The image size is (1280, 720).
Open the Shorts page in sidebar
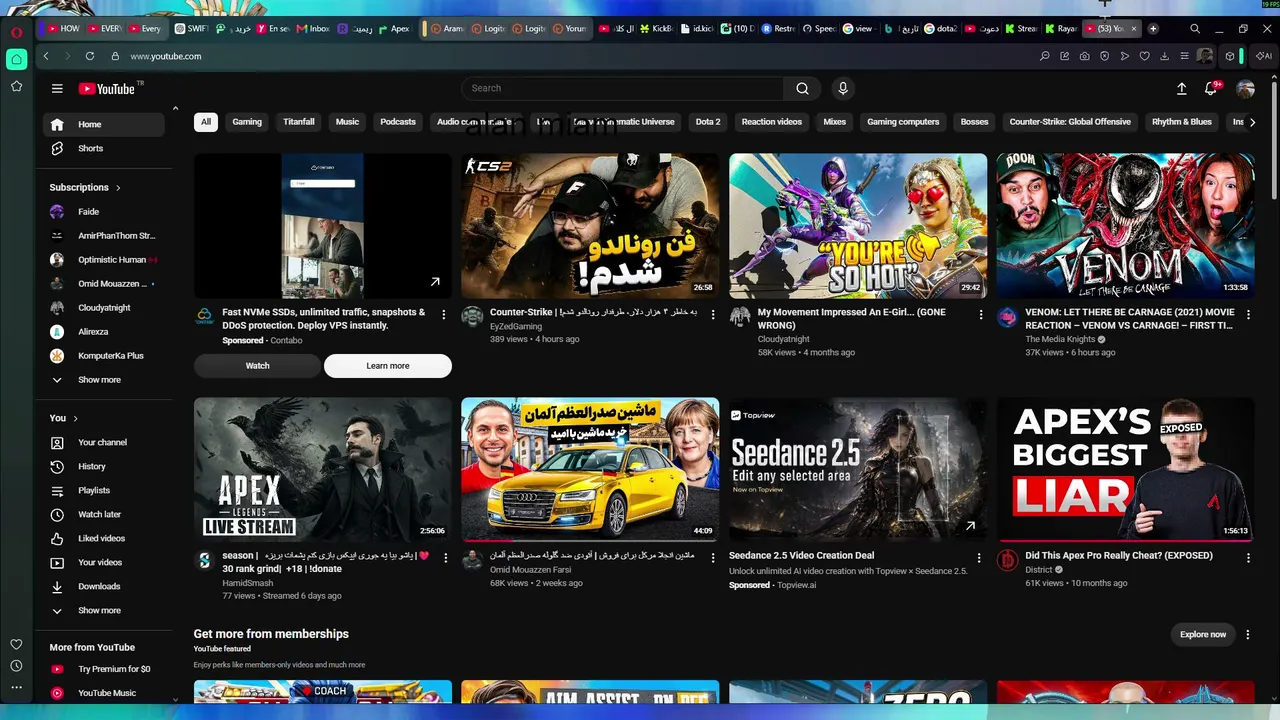[104, 148]
